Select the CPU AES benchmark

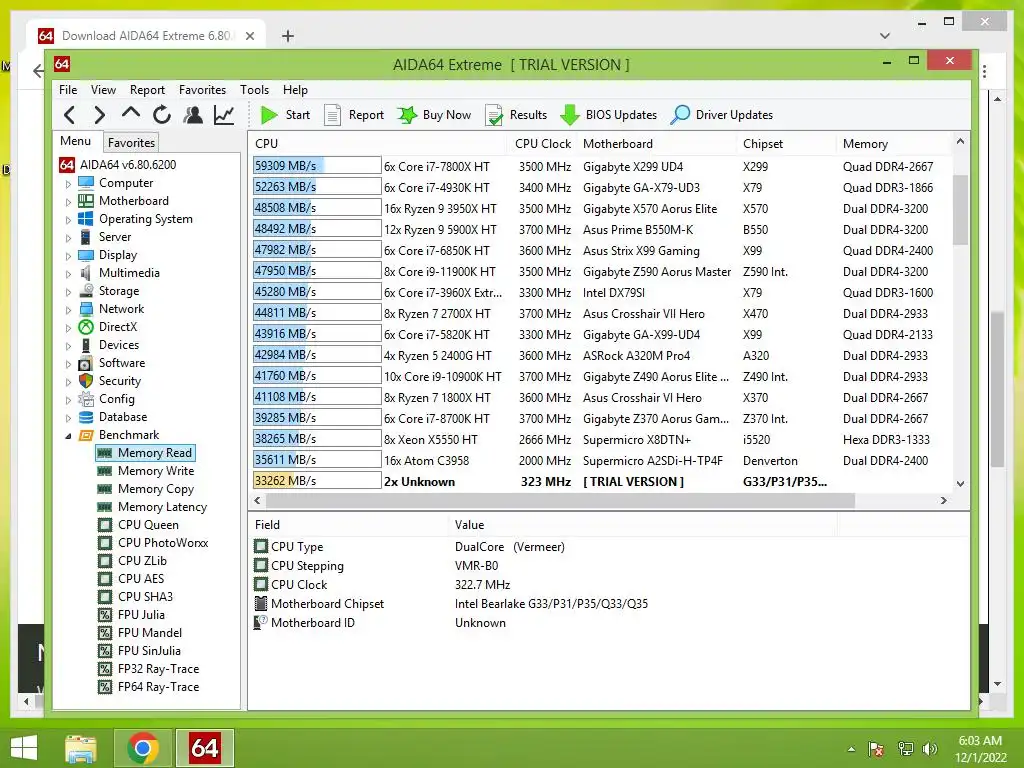pos(131,579)
